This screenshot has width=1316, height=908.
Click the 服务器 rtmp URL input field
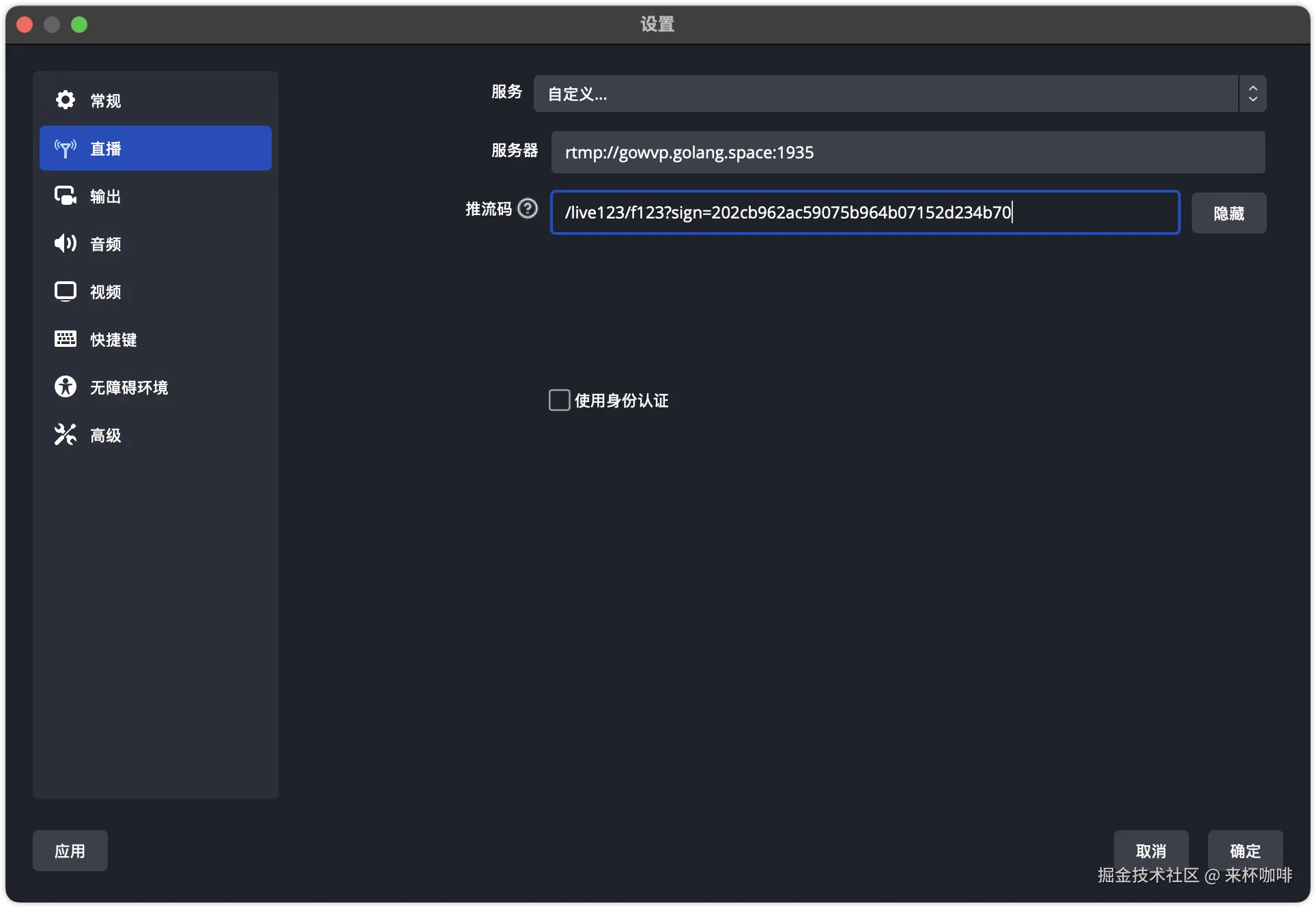click(908, 152)
